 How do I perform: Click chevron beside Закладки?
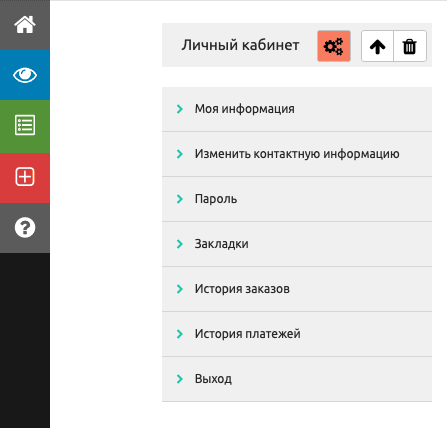pyautogui.click(x=180, y=244)
